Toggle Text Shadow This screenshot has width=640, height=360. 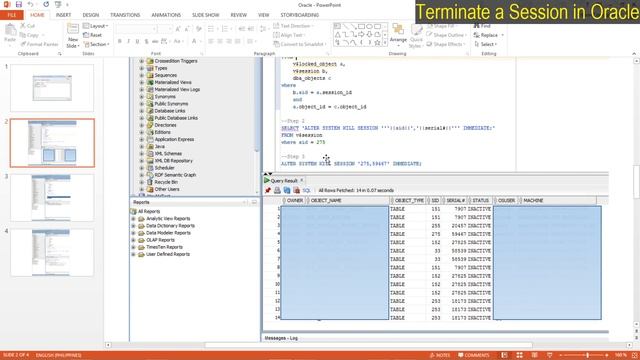[146, 41]
